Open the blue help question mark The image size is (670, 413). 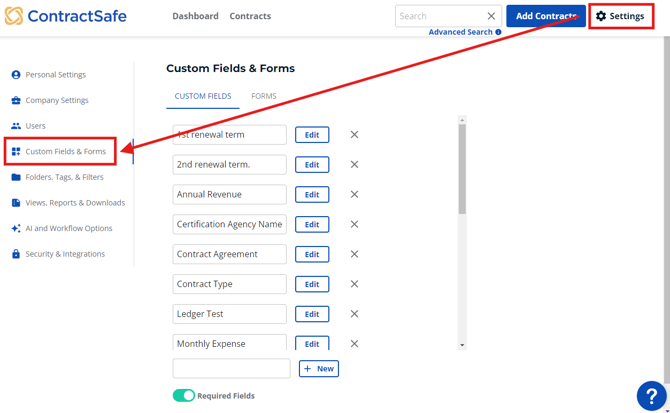[x=650, y=396]
